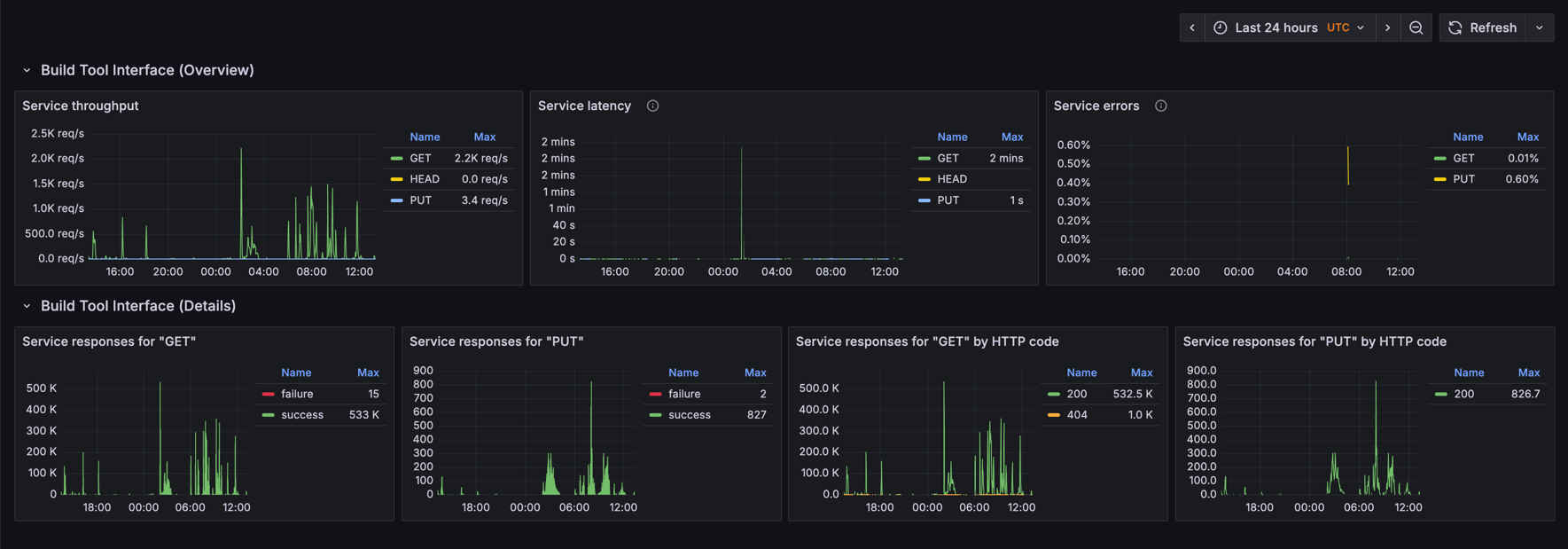Sort Service errors legend by Name column
Screen dimensions: 1568x549
1467,137
